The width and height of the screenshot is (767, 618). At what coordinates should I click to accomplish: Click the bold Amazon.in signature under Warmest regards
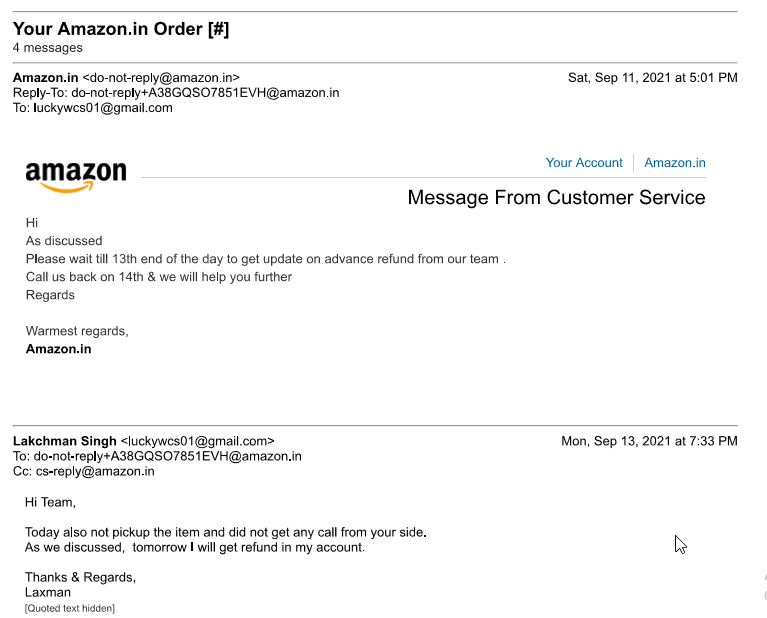click(58, 349)
